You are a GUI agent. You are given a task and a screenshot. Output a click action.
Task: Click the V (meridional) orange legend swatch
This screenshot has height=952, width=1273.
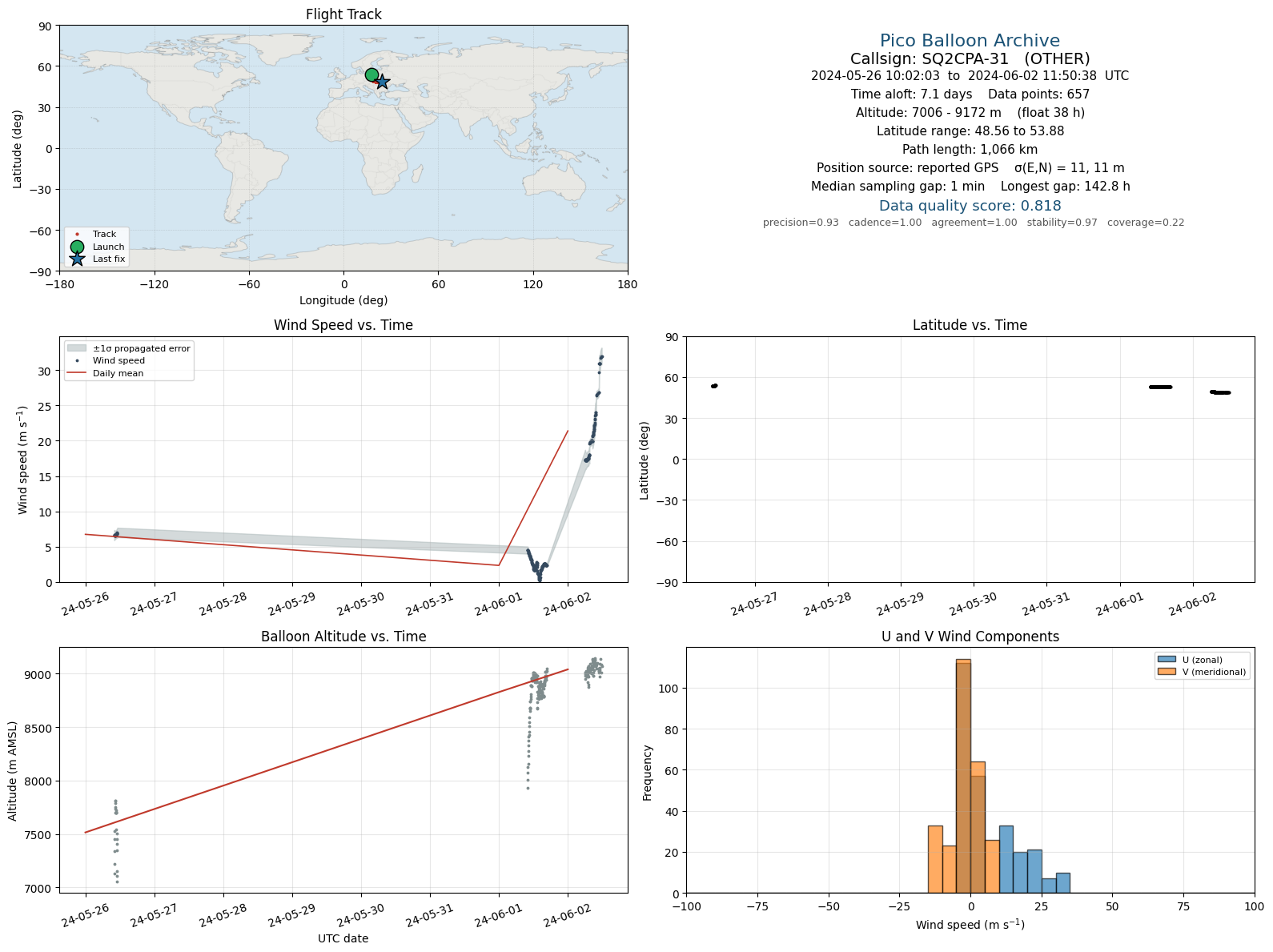click(1167, 672)
